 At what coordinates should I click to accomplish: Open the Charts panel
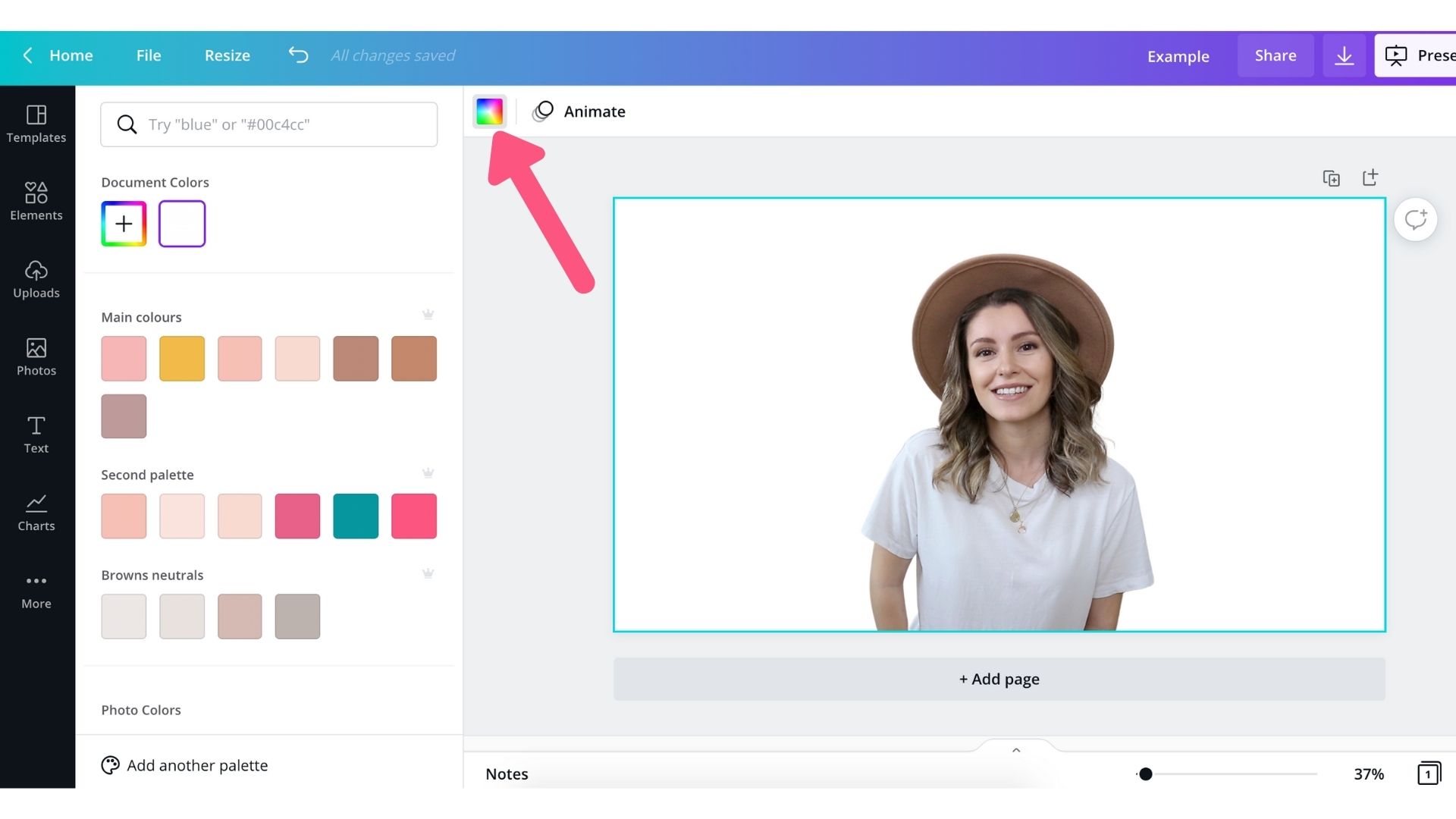(36, 512)
